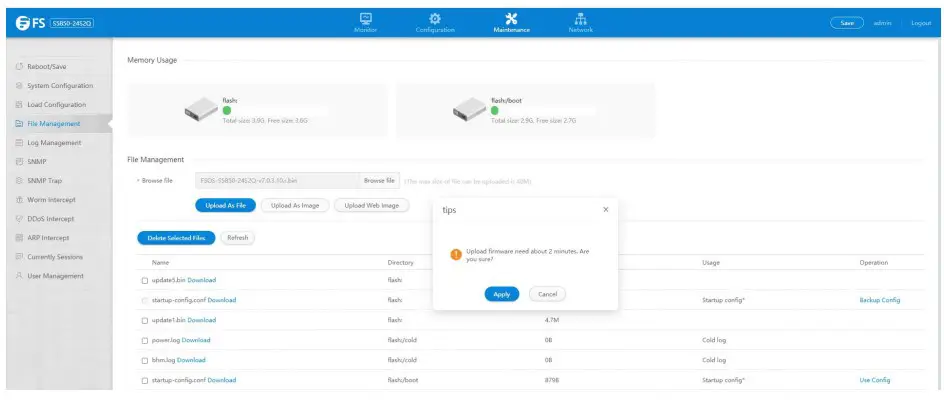Viewport: 944px width, 416px height.
Task: Open the Monitor section icon
Action: click(366, 19)
